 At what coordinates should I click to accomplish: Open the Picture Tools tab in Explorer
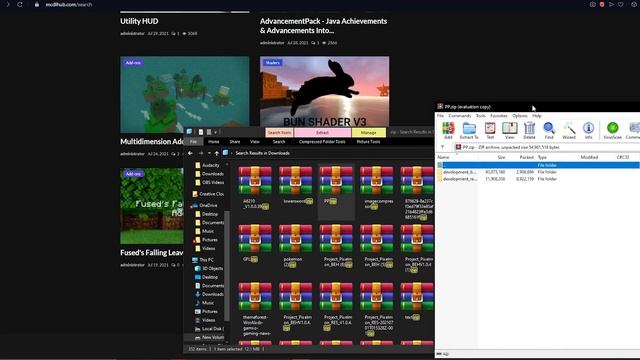click(x=368, y=142)
